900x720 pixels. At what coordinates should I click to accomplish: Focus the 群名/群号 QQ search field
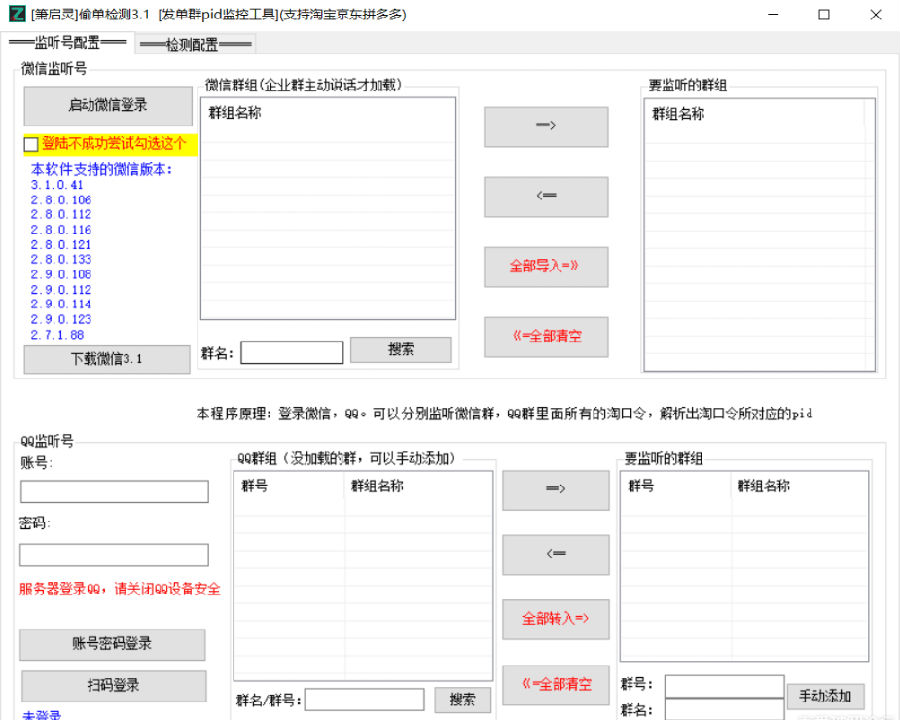point(364,700)
